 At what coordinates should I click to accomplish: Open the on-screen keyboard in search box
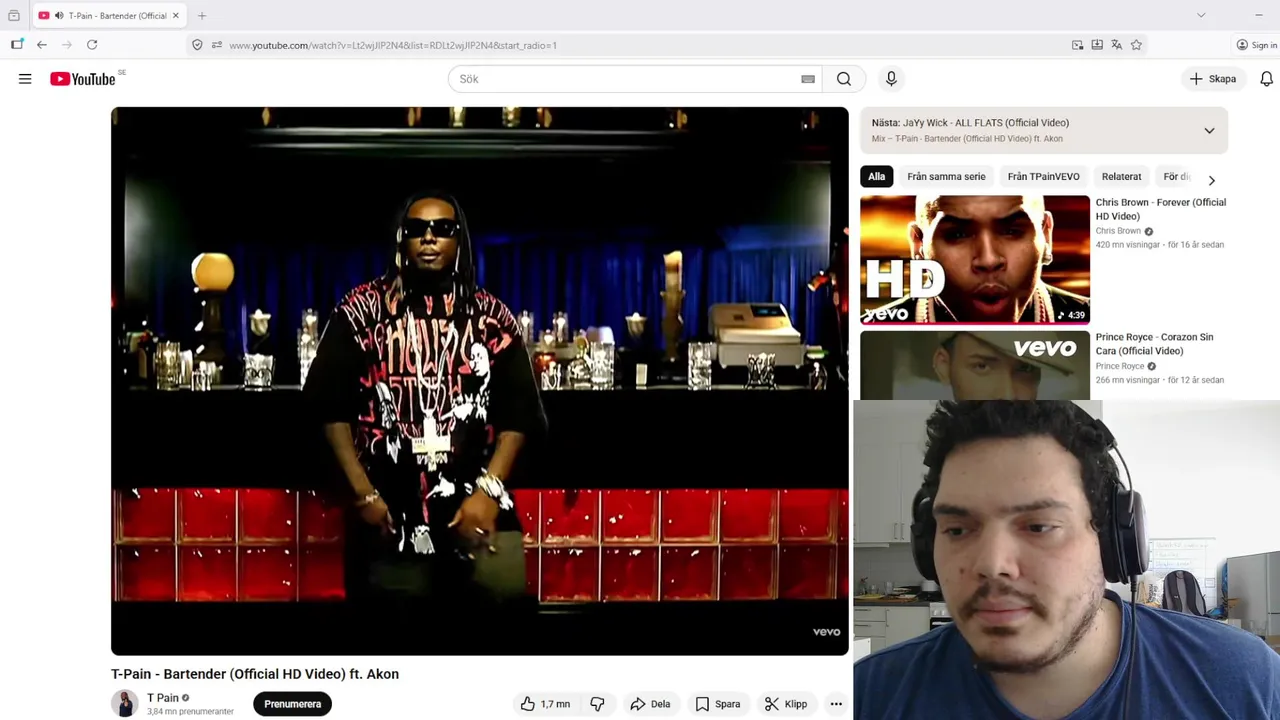[808, 79]
